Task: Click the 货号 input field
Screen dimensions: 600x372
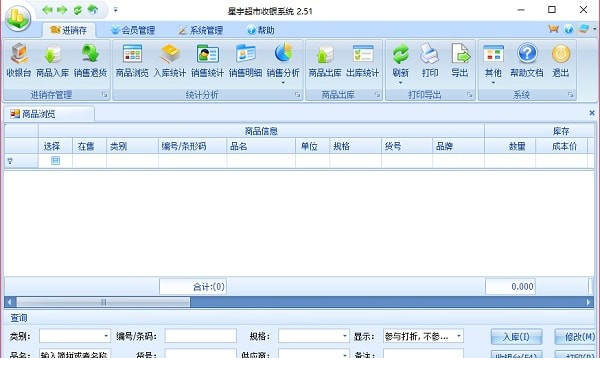Action: point(201,354)
